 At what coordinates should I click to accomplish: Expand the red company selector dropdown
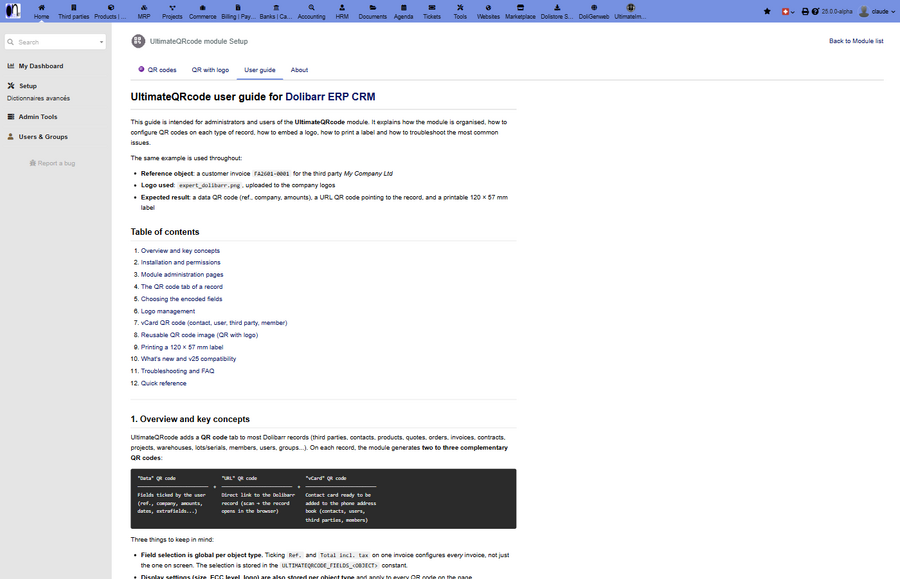click(788, 11)
